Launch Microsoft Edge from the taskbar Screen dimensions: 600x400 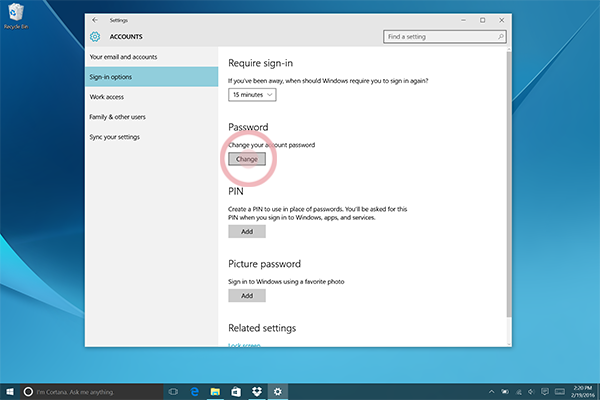pos(194,392)
